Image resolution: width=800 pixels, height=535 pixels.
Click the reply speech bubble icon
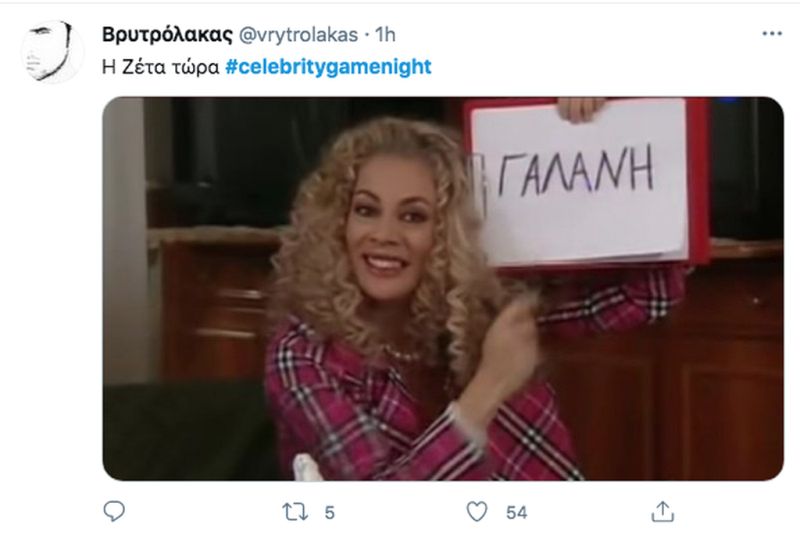(114, 511)
